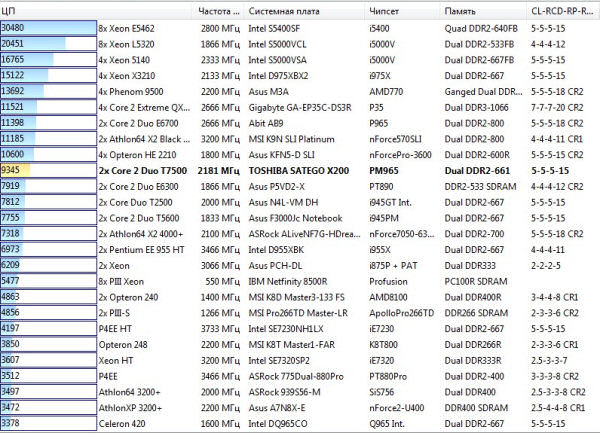Screen dimensions: 600x433
Task: Select row 8x Xeon E5462
Action: click(x=300, y=28)
